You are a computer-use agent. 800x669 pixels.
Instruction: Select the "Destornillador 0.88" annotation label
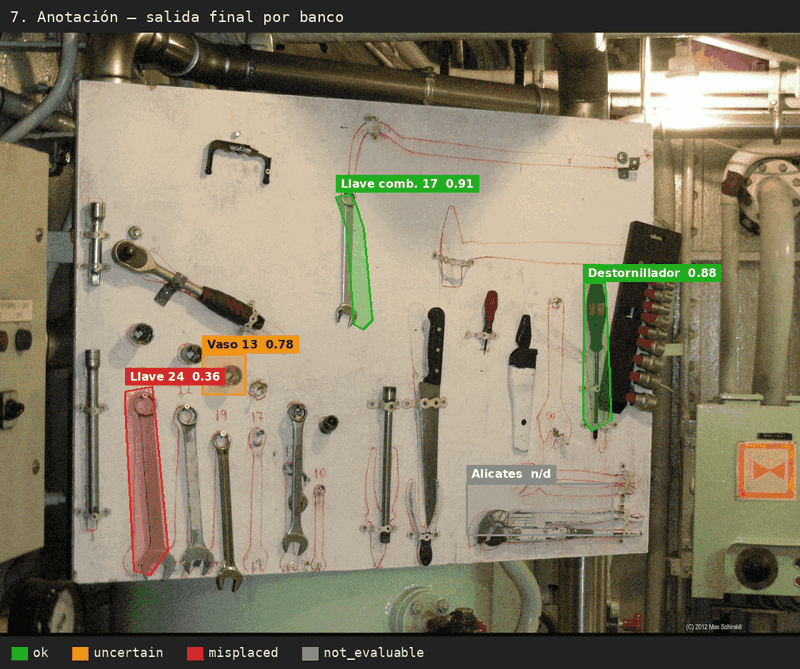[x=652, y=273]
